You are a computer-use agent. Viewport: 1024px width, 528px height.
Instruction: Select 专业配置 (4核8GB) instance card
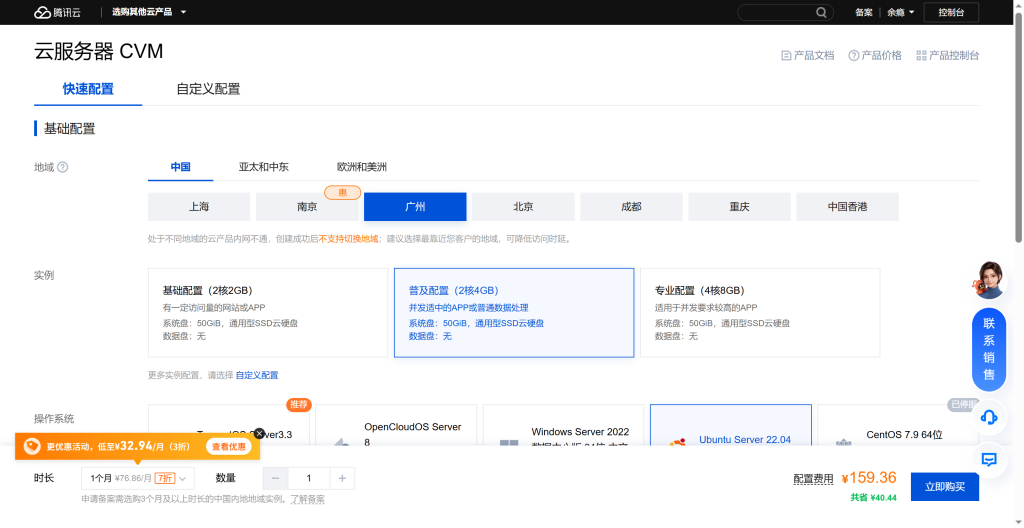pos(760,312)
